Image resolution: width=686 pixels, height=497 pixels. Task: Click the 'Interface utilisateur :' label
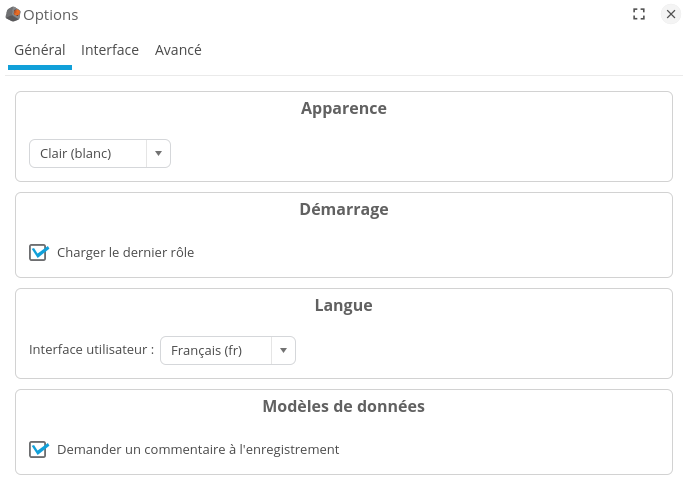[x=91, y=351]
